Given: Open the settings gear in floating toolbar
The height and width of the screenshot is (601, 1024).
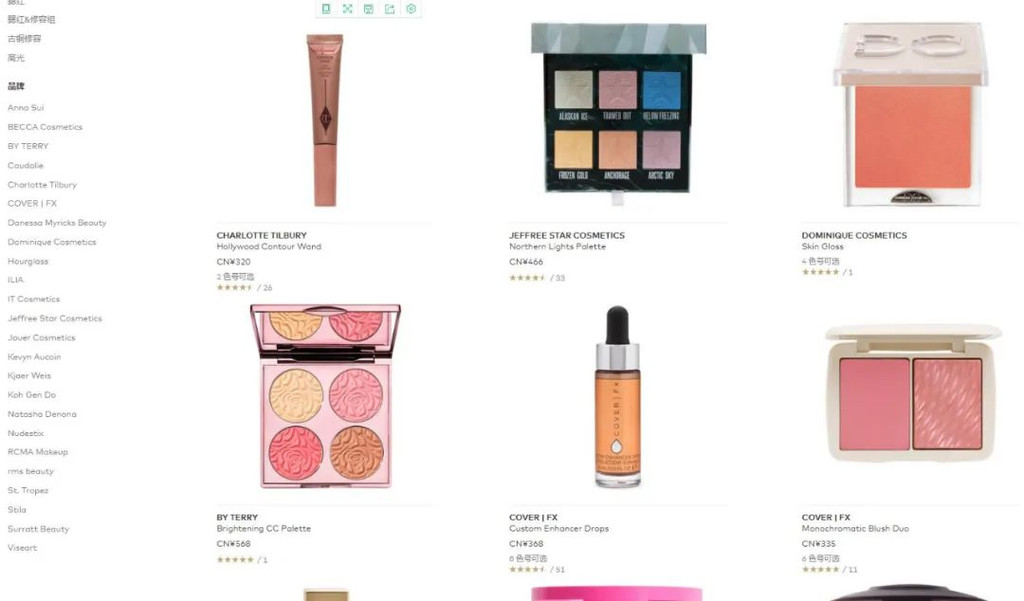Looking at the screenshot, I should [411, 8].
